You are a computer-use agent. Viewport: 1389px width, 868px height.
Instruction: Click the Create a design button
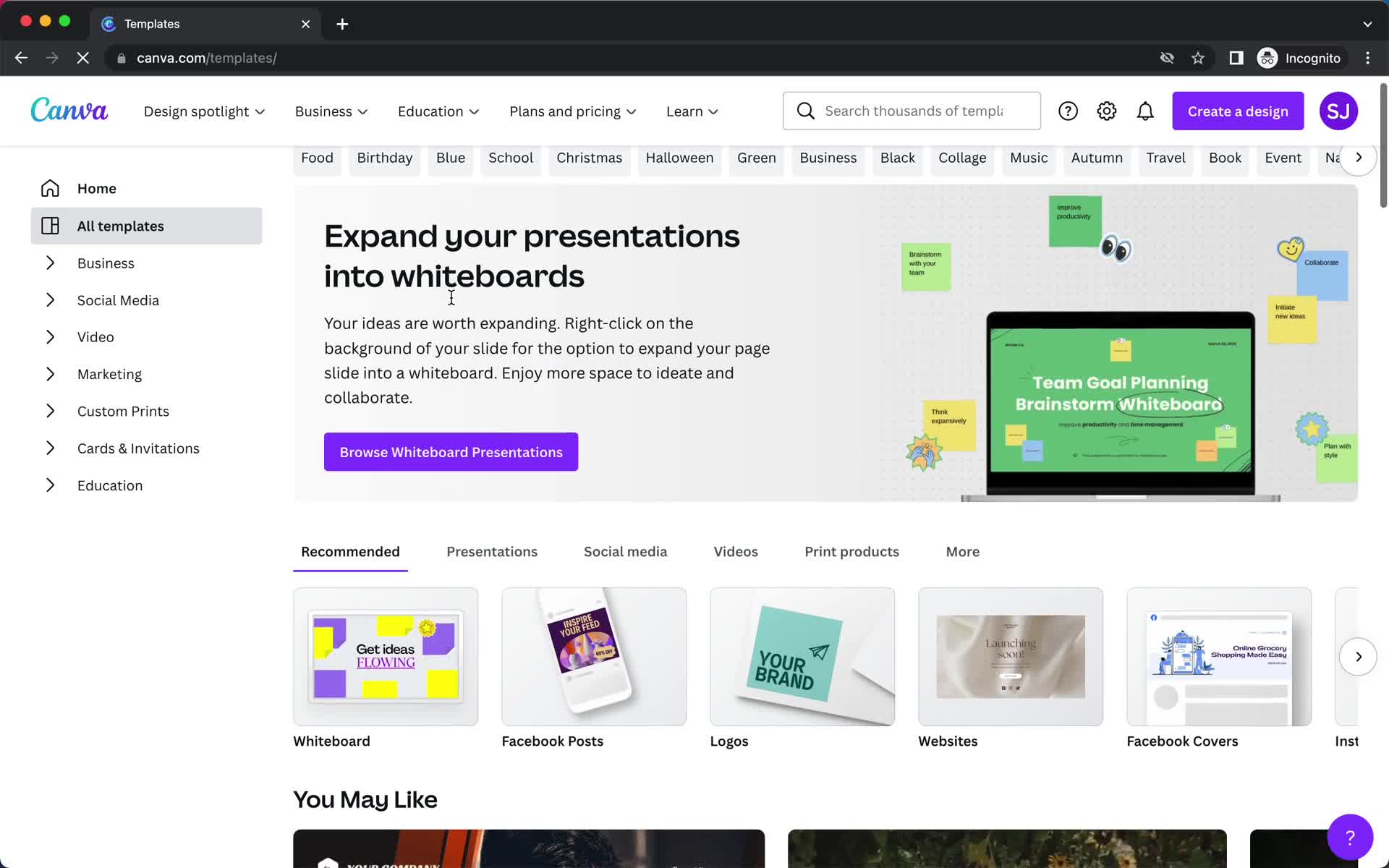click(1237, 111)
